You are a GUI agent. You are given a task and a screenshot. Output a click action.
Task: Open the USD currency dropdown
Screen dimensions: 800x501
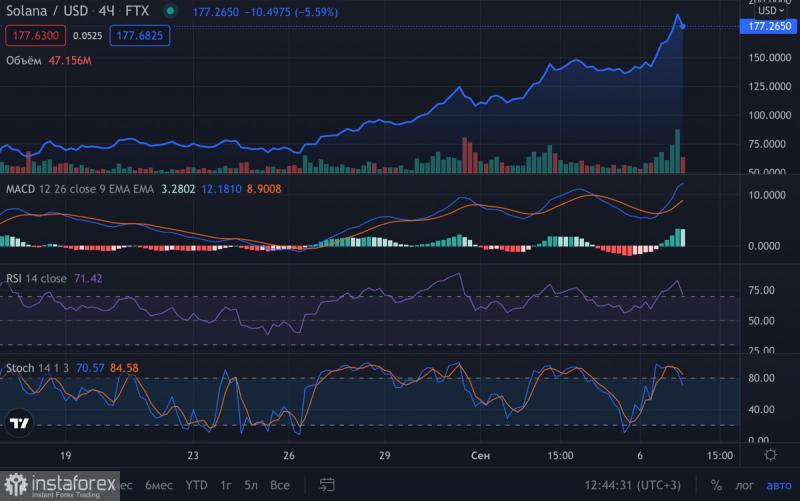pyautogui.click(x=769, y=11)
